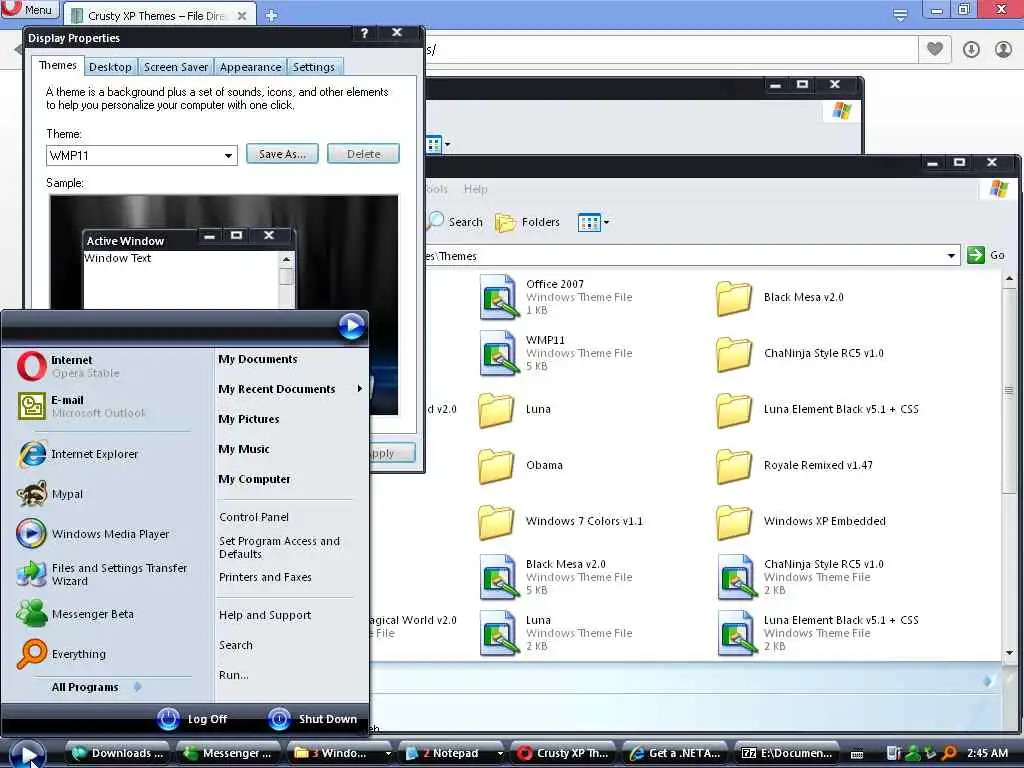
Task: Select Luna theme file icon
Action: tap(500, 633)
